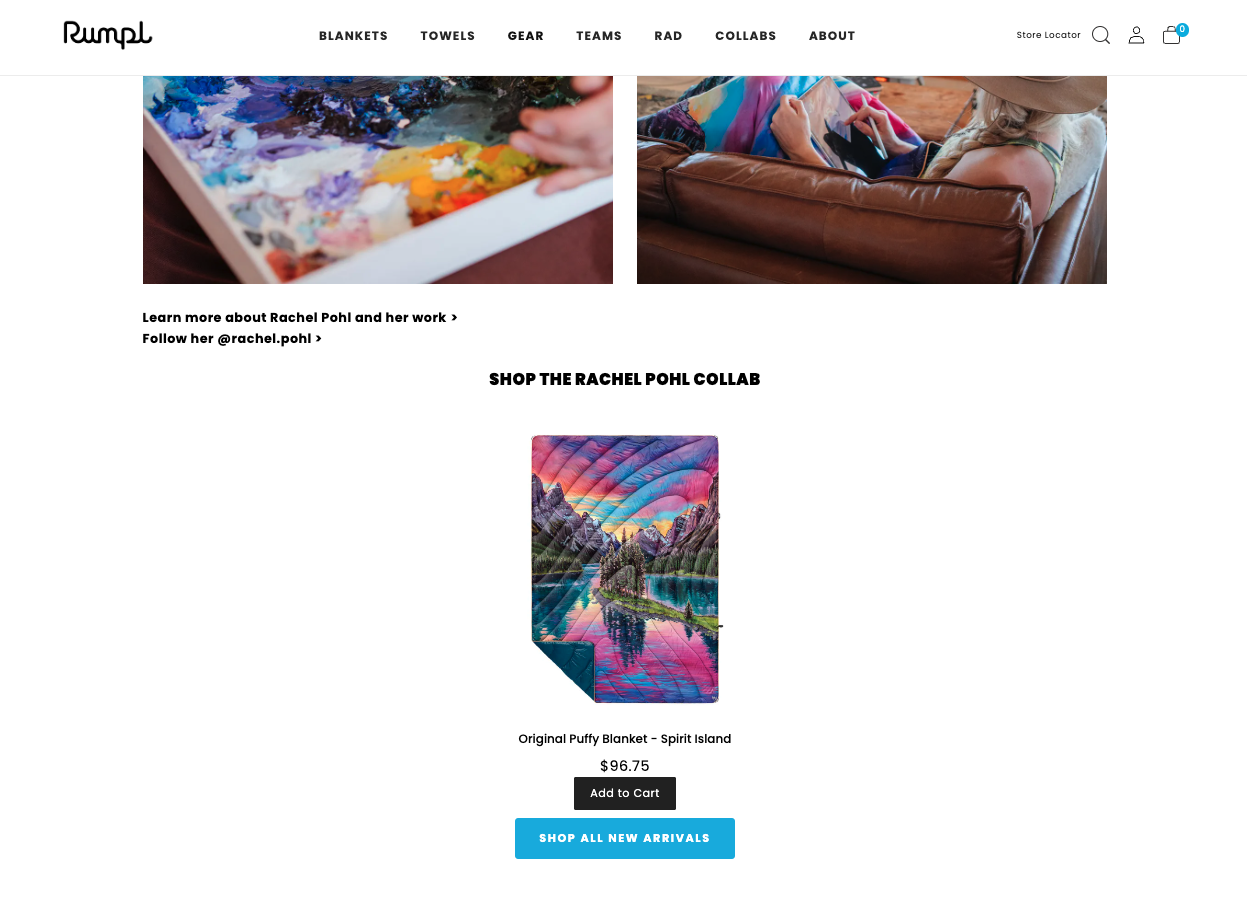The image size is (1247, 897).
Task: Learn more about Rachel Pohl link
Action: [300, 317]
